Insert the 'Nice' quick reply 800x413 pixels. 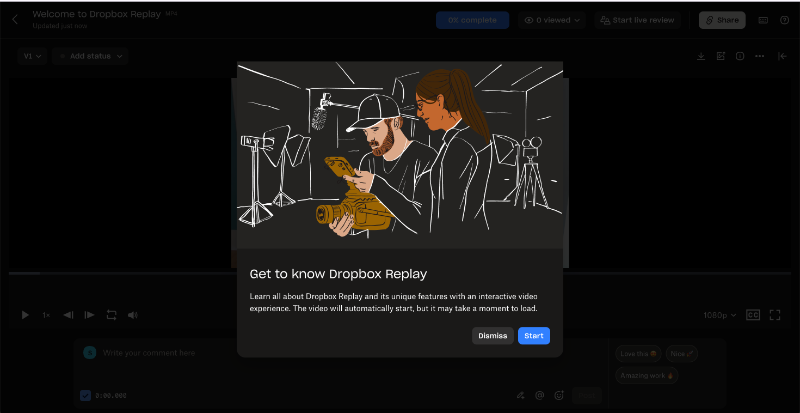click(682, 353)
